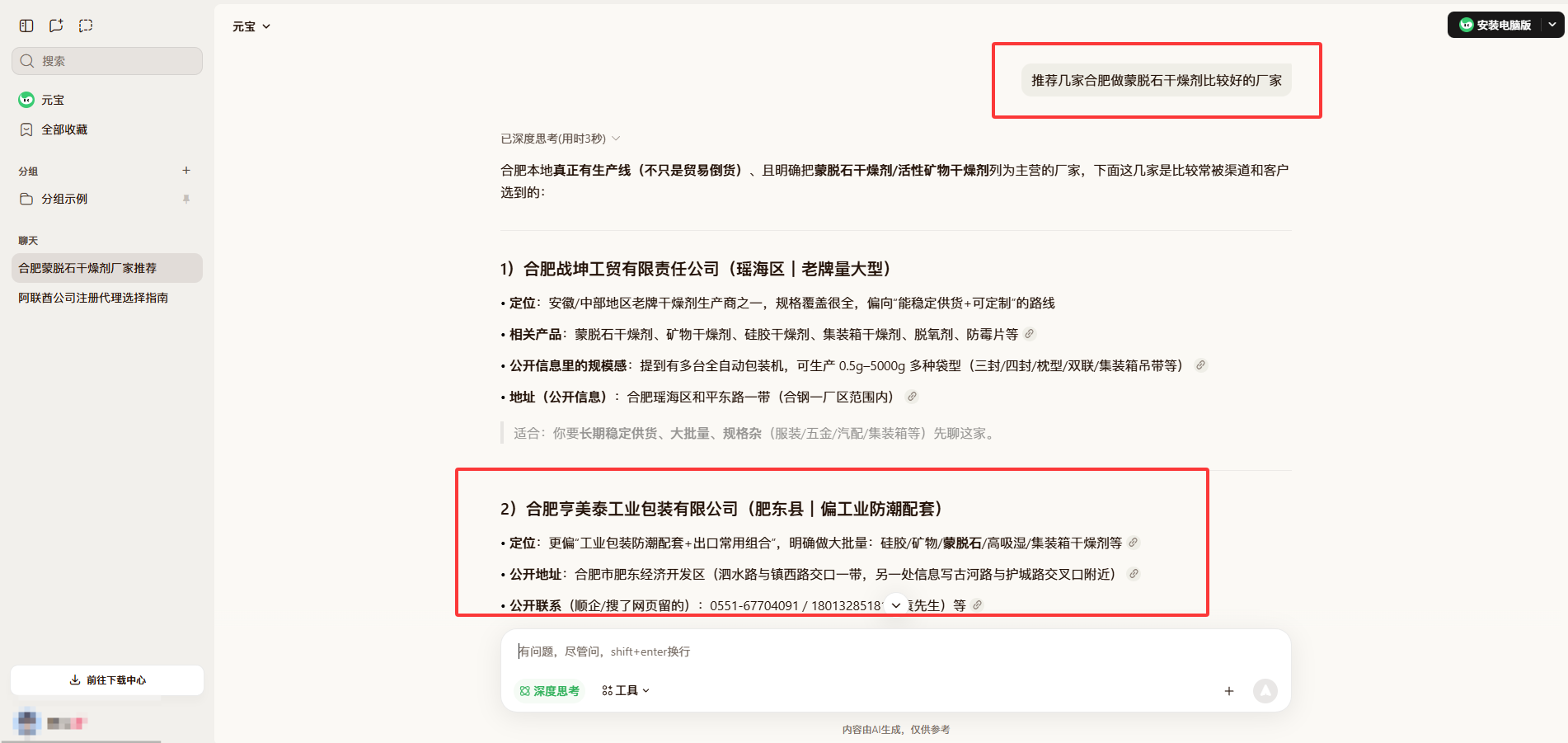Start a new chat with the compose icon
The height and width of the screenshot is (743, 1568).
56,26
